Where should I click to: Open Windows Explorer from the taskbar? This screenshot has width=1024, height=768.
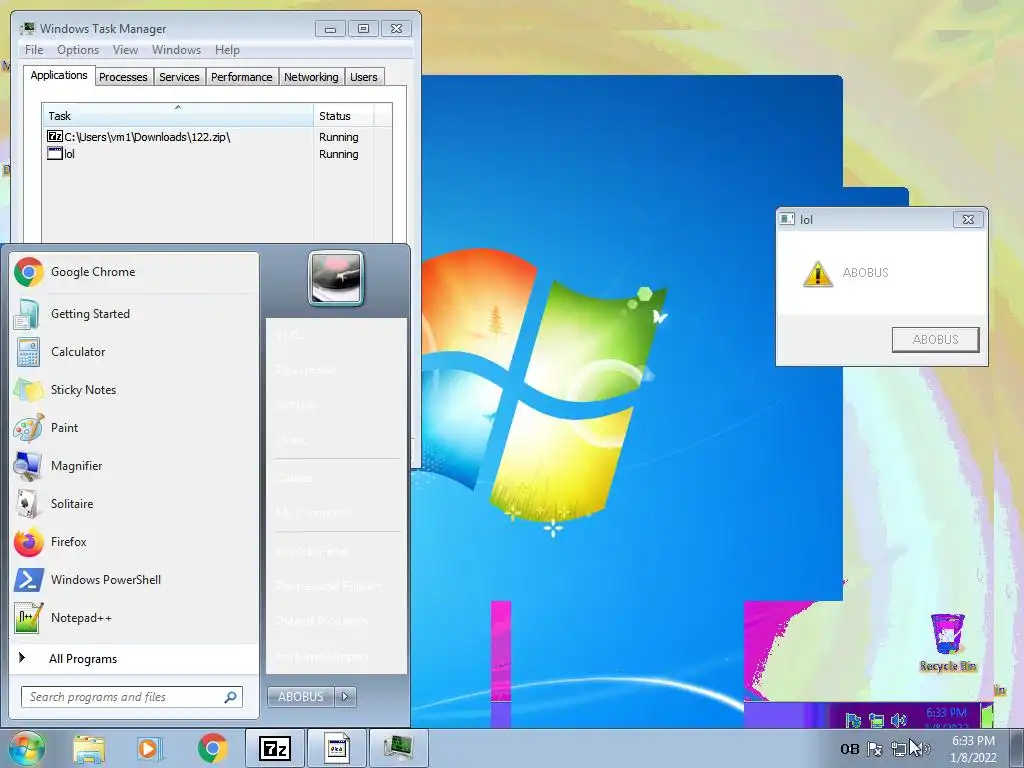pyautogui.click(x=89, y=748)
